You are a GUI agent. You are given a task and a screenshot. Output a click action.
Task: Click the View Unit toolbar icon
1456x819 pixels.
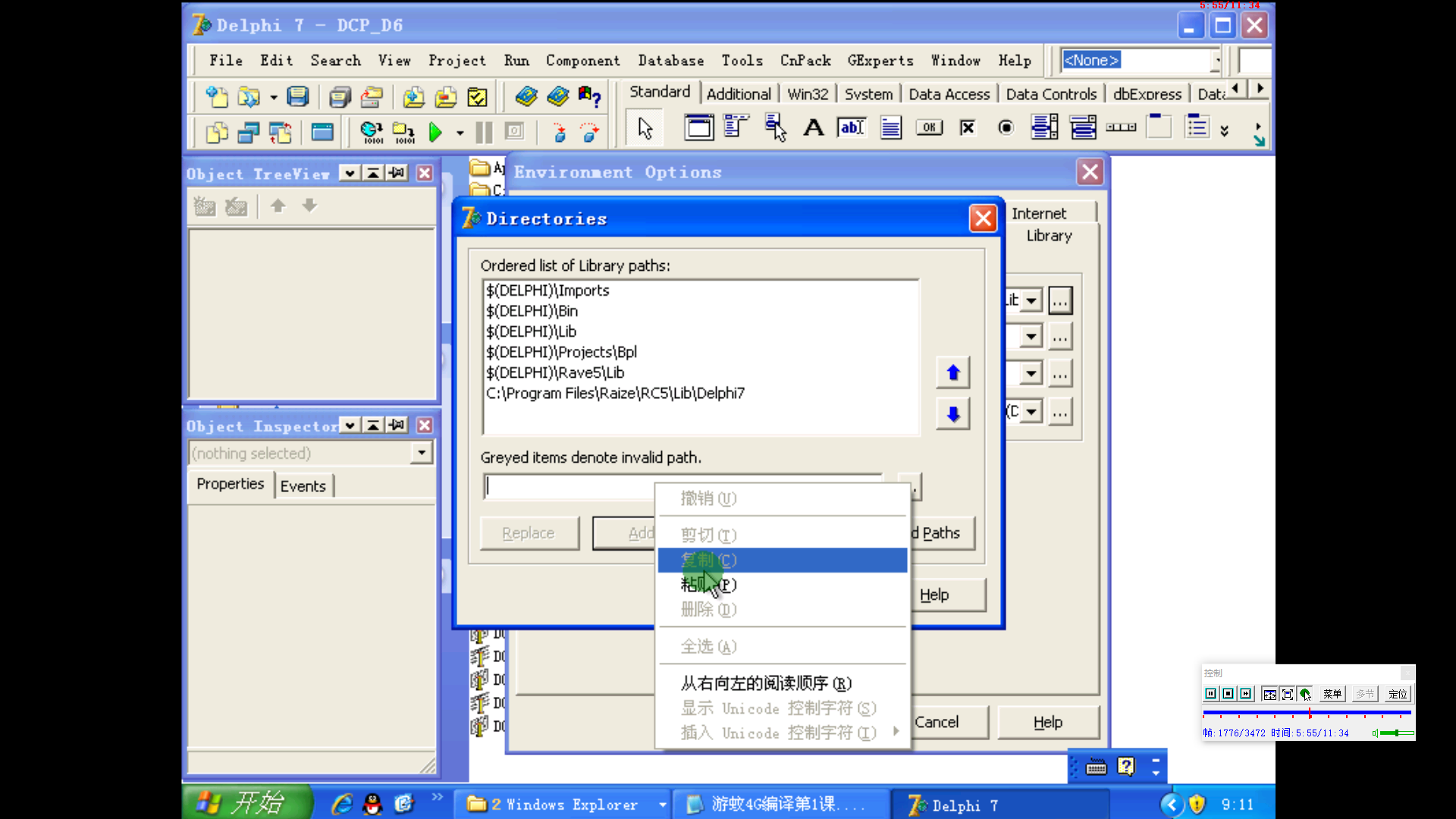pyautogui.click(x=217, y=133)
